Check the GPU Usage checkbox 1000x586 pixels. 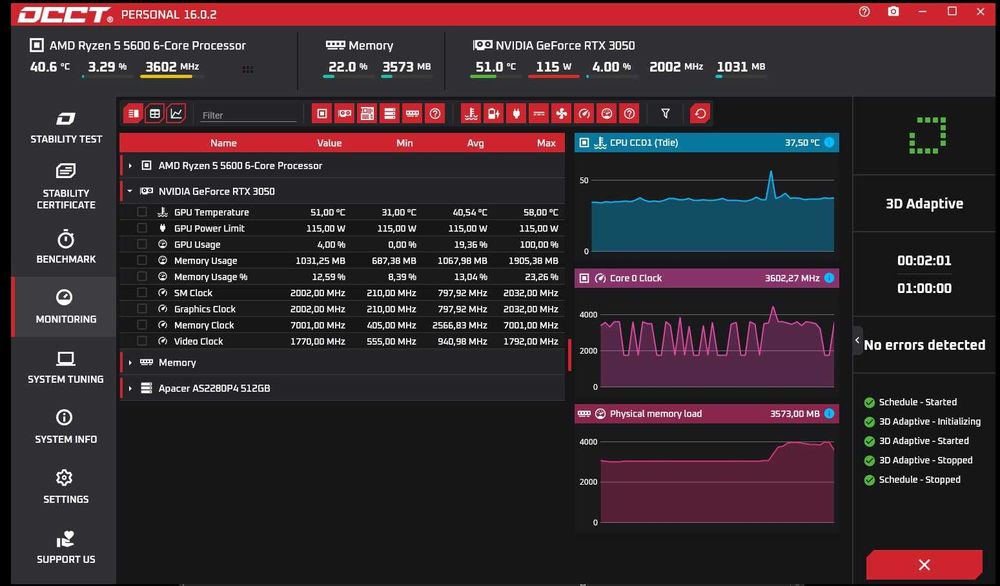(142, 244)
